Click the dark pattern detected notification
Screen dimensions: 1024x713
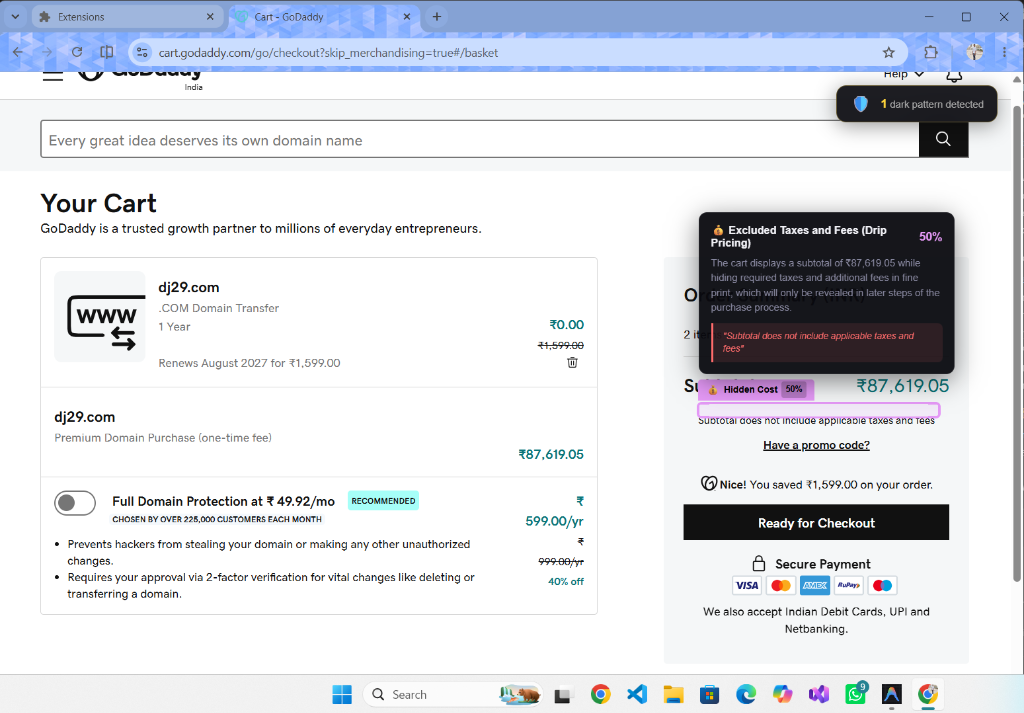tap(916, 104)
